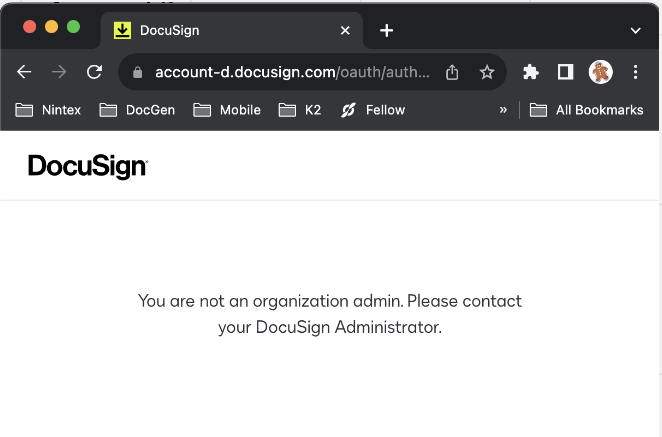
Task: Click the address bar URL
Action: click(292, 72)
